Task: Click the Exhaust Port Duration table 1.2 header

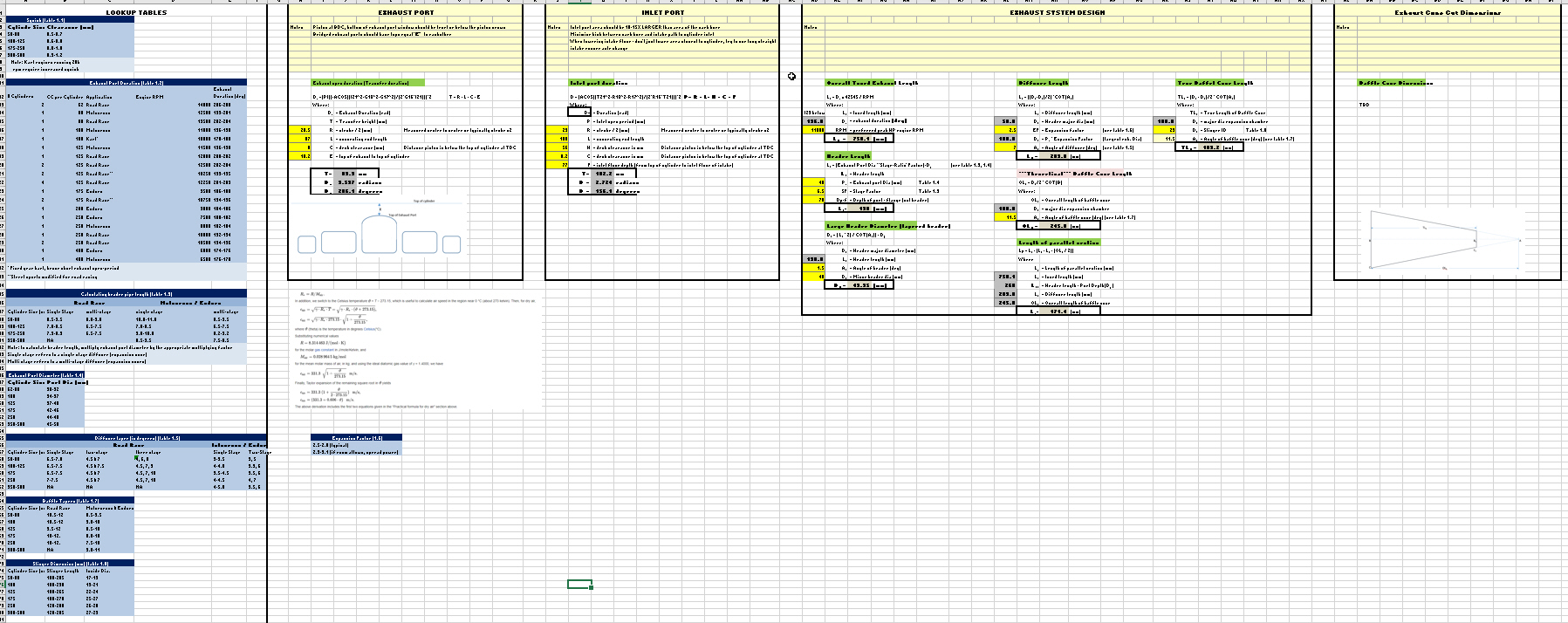Action: 127,82
